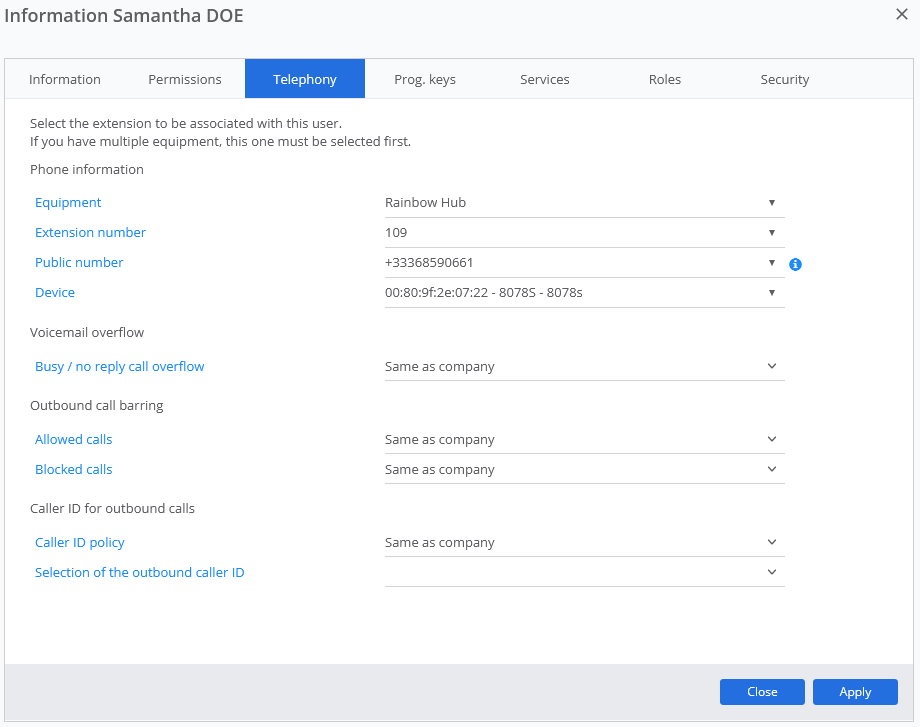Image resolution: width=920 pixels, height=727 pixels.
Task: Click the Blocked calls label
Action: 73,469
